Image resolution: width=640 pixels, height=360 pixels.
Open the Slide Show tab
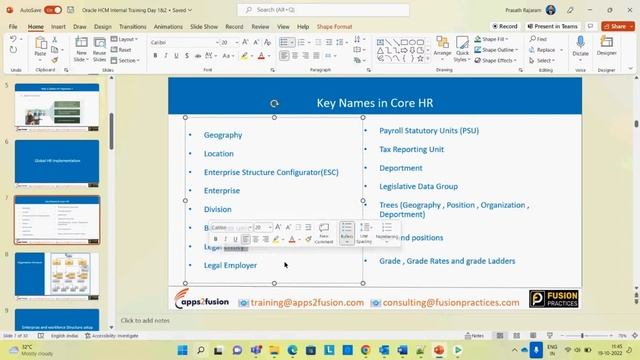204,27
